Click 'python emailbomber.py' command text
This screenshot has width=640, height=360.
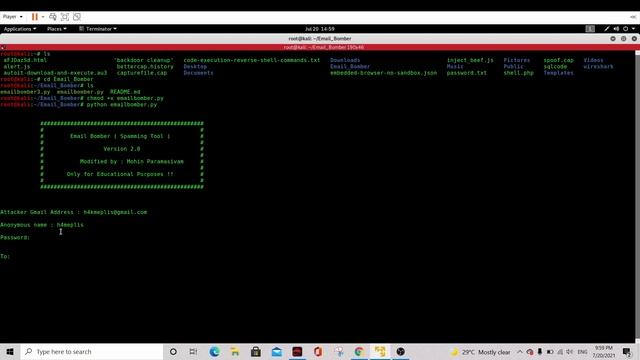122,104
